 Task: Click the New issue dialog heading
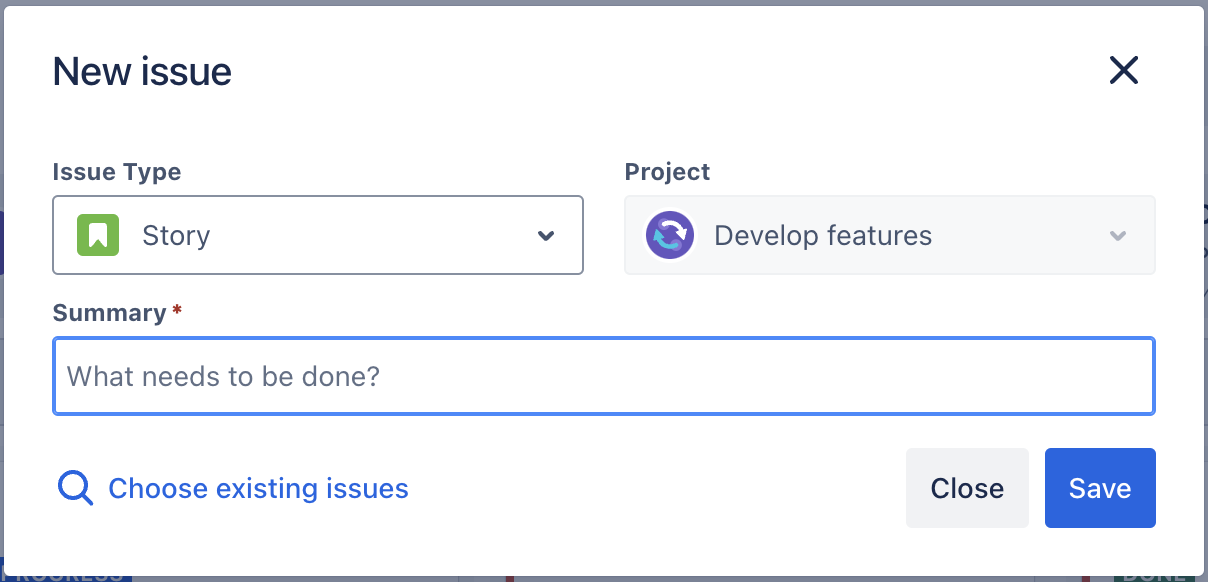(x=142, y=71)
